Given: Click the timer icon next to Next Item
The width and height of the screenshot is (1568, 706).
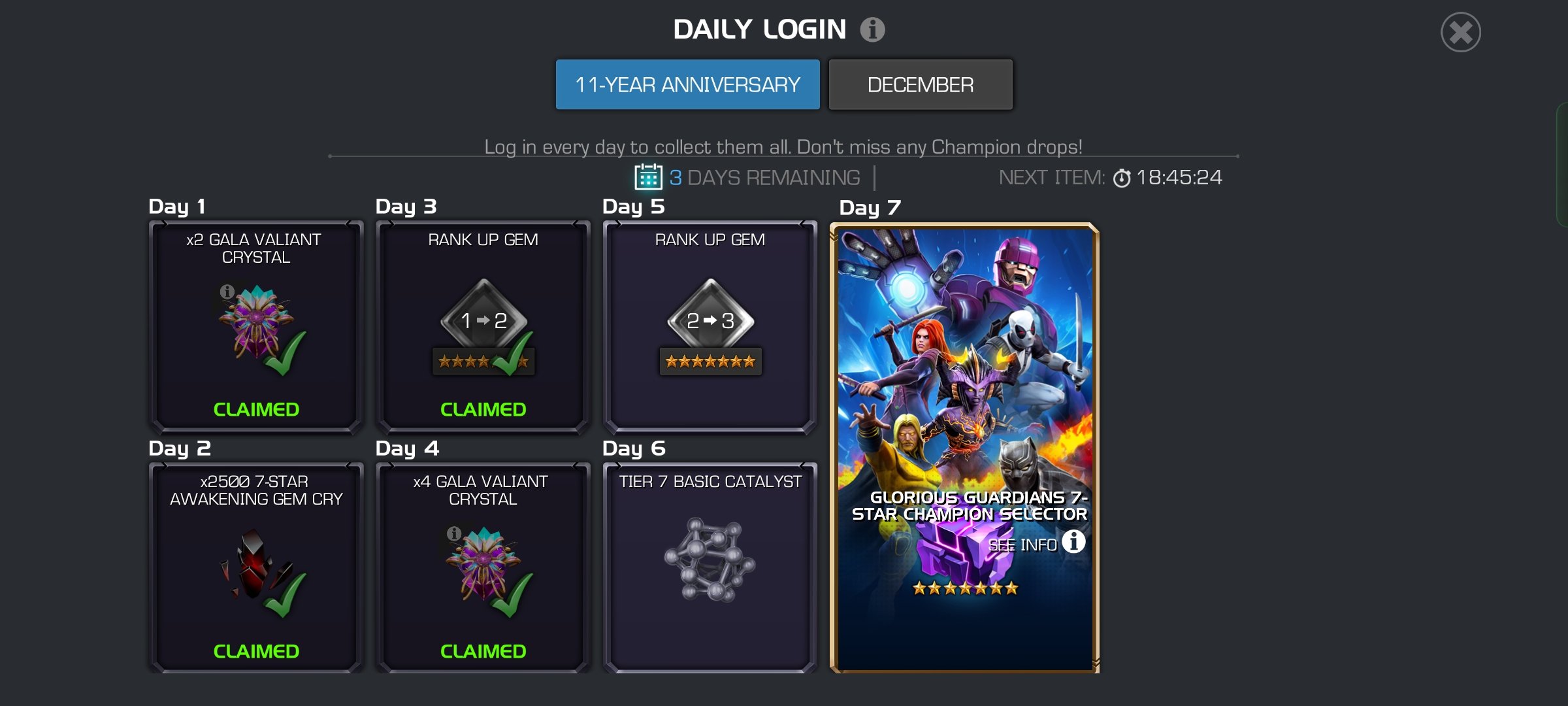Looking at the screenshot, I should 1122,178.
